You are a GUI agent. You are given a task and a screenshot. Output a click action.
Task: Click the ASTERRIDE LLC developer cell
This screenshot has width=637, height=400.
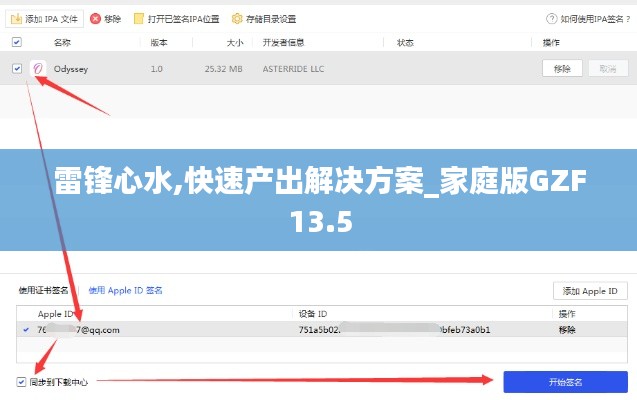click(293, 69)
